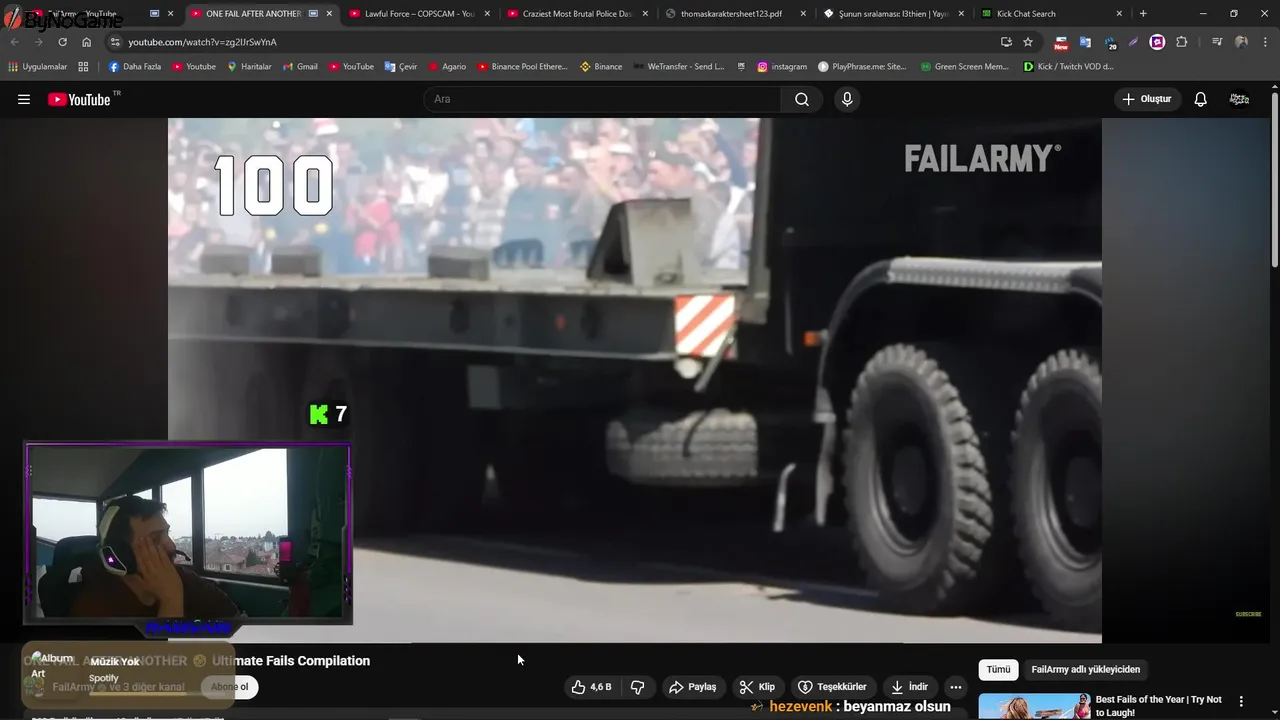Open the Chrome three-dot menu

click(x=1265, y=42)
